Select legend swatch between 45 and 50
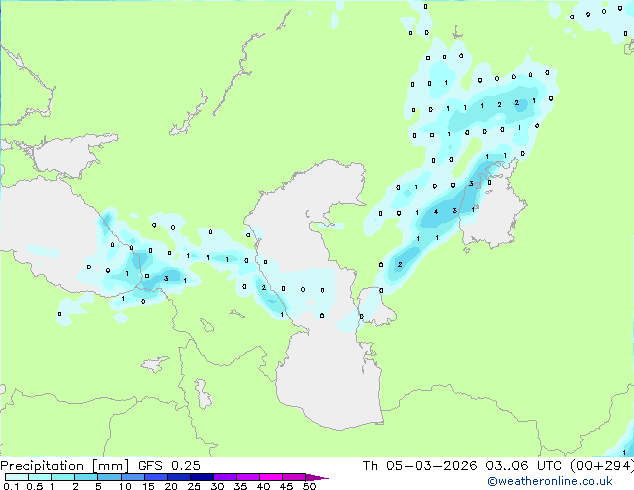 pos(294,477)
